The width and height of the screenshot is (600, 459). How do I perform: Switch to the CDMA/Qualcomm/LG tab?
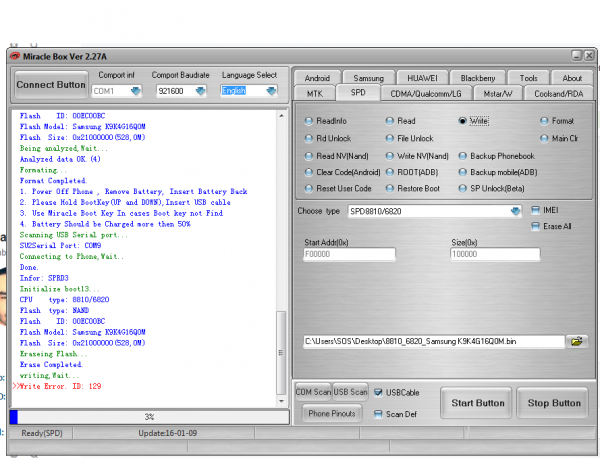[x=426, y=94]
